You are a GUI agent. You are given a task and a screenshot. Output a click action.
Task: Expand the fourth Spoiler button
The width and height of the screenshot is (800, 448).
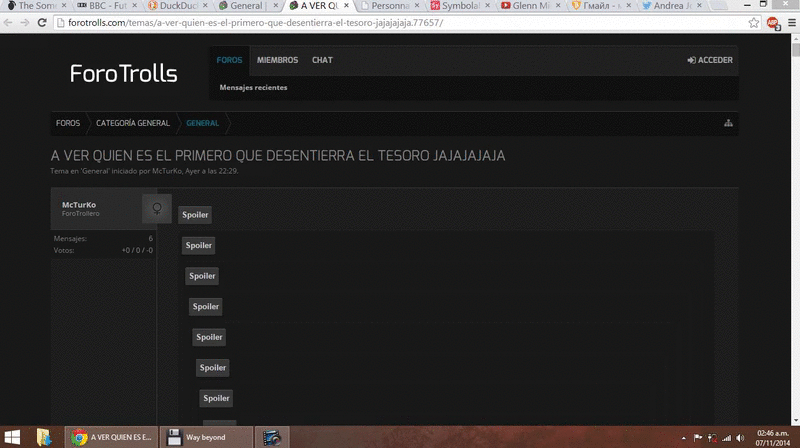click(206, 307)
